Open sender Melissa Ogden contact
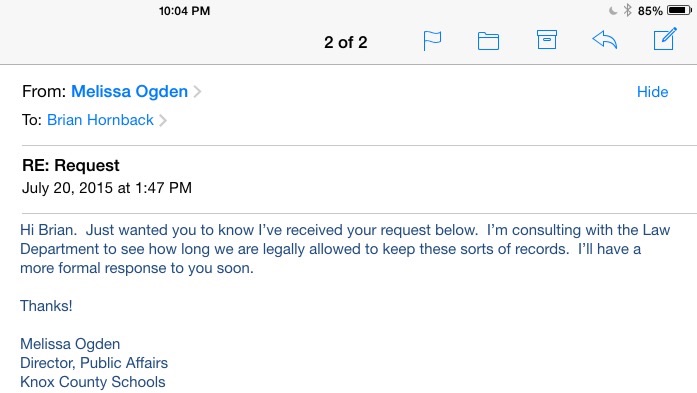697x393 pixels. pos(129,91)
